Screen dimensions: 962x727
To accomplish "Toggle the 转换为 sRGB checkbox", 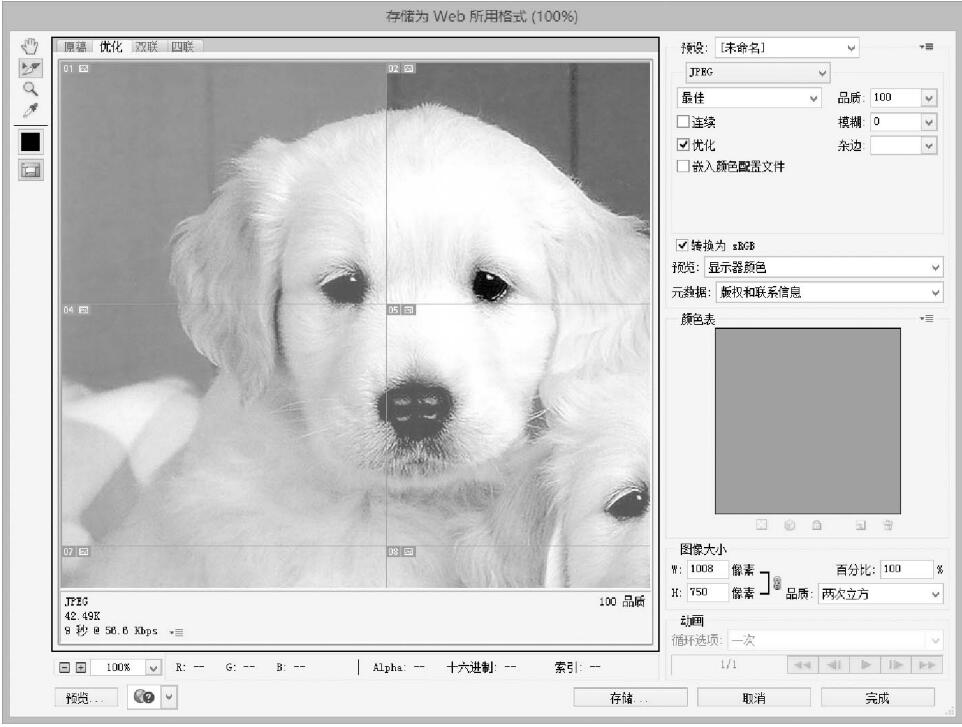I will (683, 244).
